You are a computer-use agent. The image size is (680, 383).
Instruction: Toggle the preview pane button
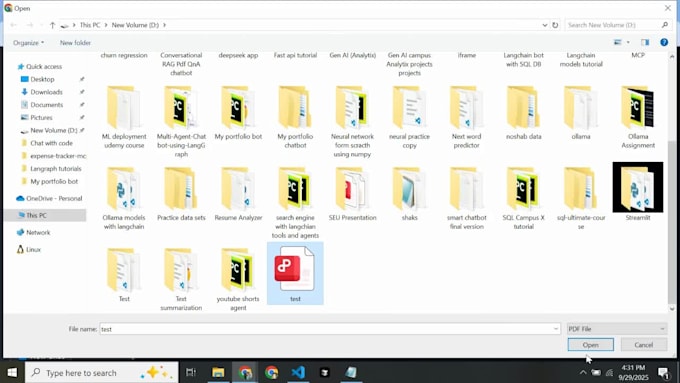645,42
